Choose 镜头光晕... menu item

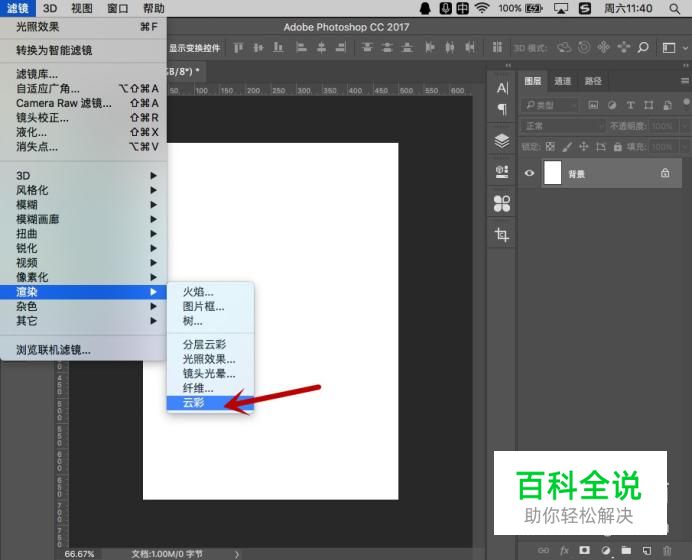pyautogui.click(x=210, y=373)
